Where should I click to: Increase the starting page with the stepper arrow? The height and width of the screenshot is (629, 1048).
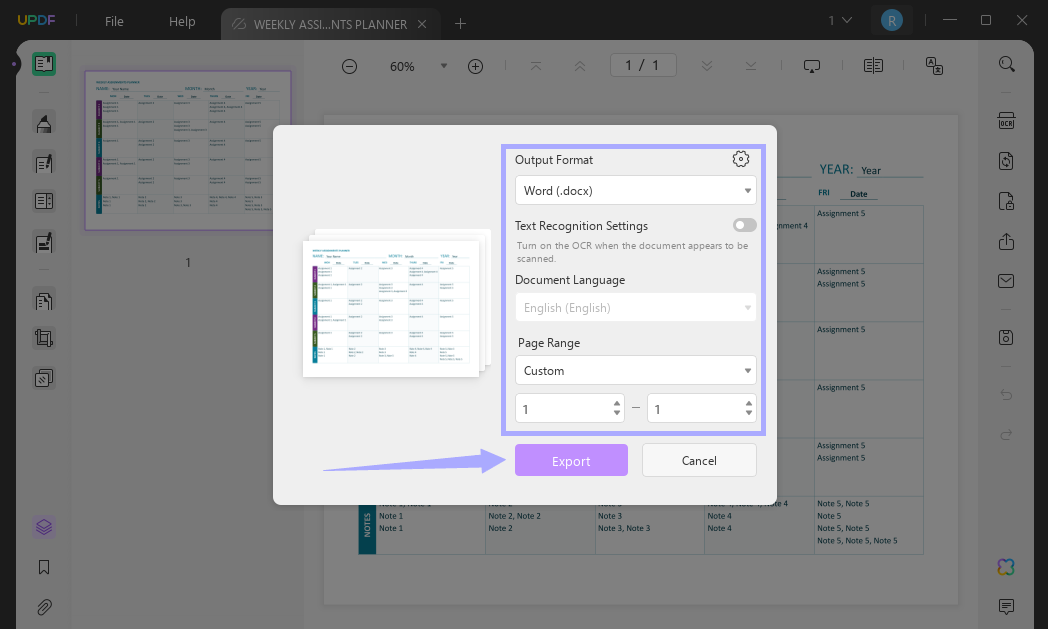[619, 403]
